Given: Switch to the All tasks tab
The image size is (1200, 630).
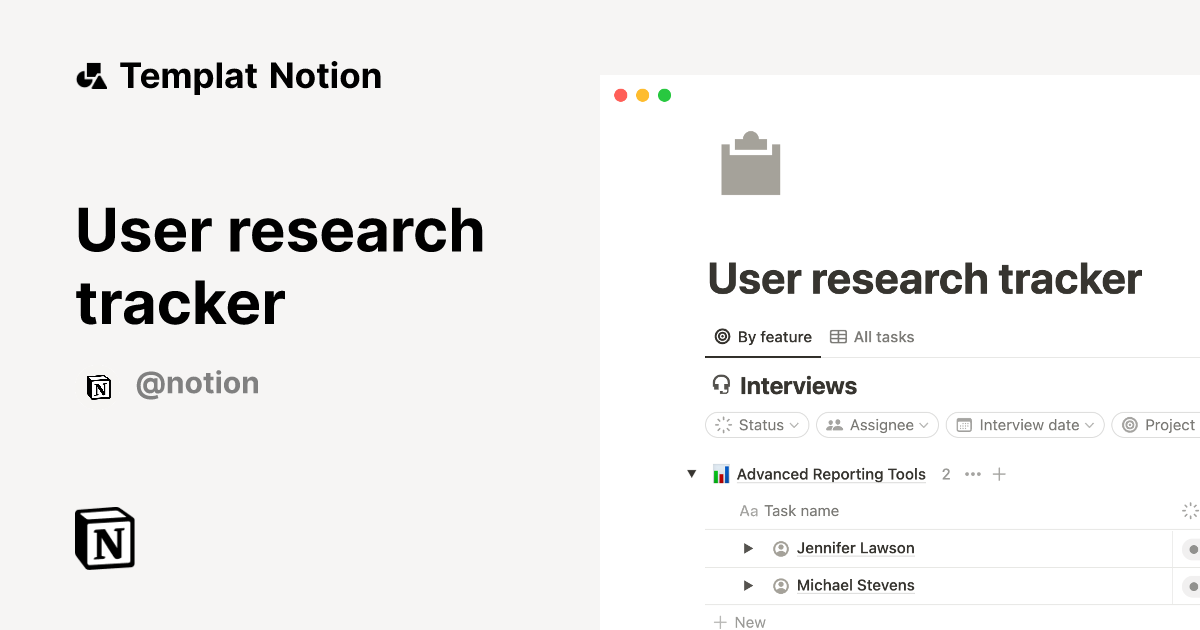Looking at the screenshot, I should 883,336.
